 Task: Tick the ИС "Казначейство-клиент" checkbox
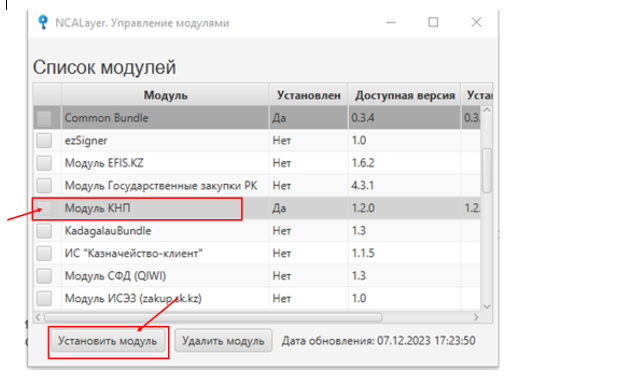[x=44, y=253]
